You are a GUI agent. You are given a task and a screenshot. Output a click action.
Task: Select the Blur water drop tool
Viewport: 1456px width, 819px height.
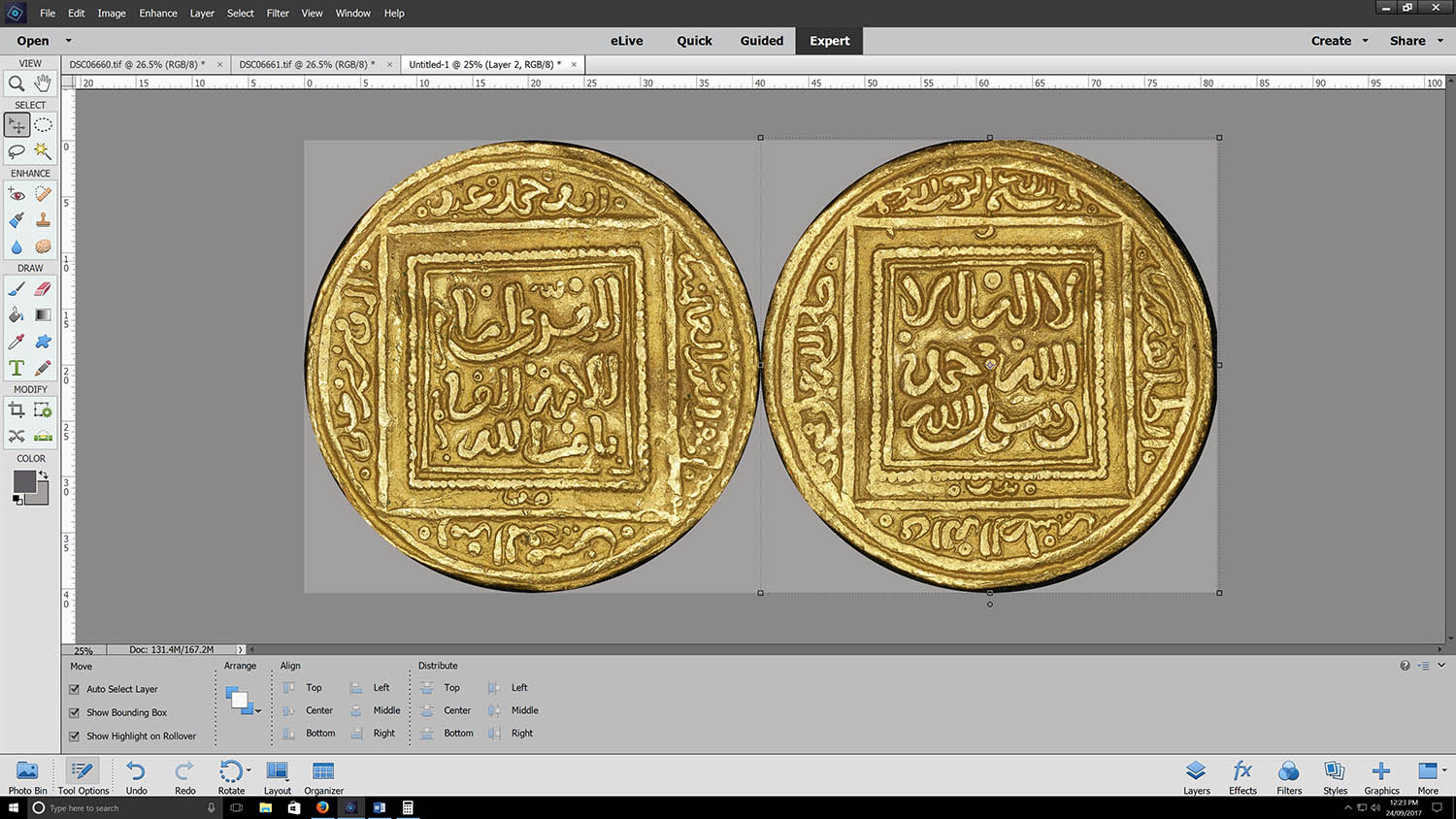point(17,246)
